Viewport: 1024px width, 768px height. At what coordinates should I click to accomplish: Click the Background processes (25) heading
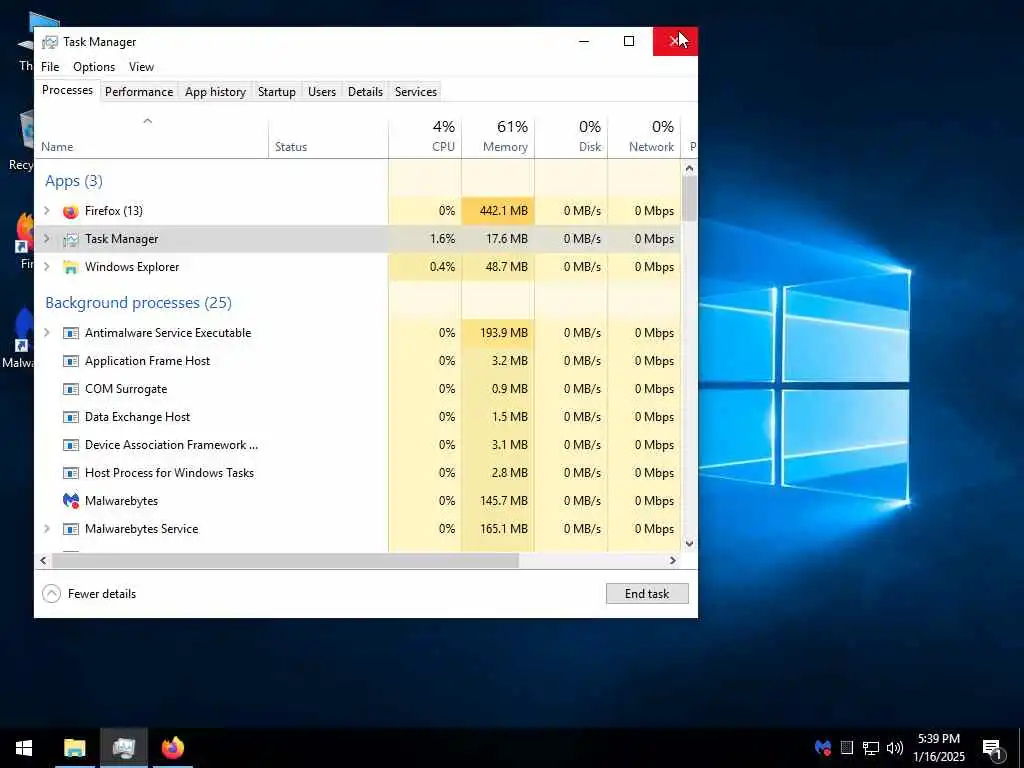pos(138,303)
